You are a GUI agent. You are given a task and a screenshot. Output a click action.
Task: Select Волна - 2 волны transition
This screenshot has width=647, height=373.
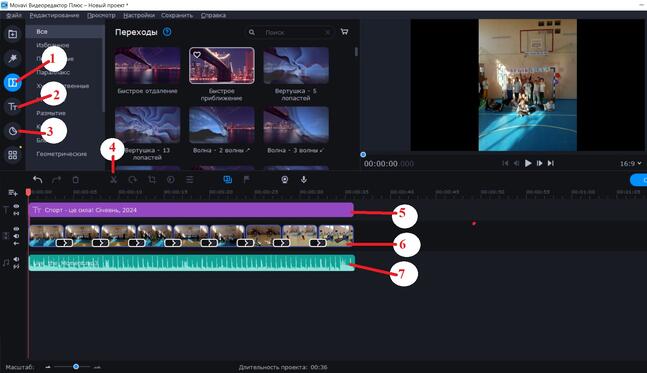pos(222,125)
